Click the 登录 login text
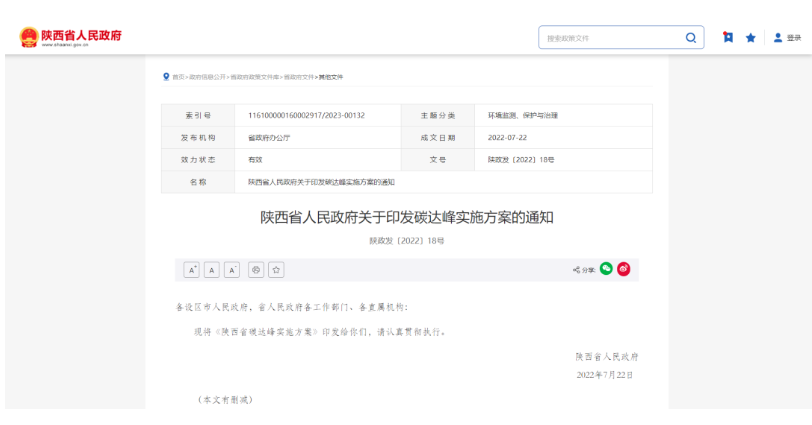This screenshot has width=812, height=425. coord(794,38)
